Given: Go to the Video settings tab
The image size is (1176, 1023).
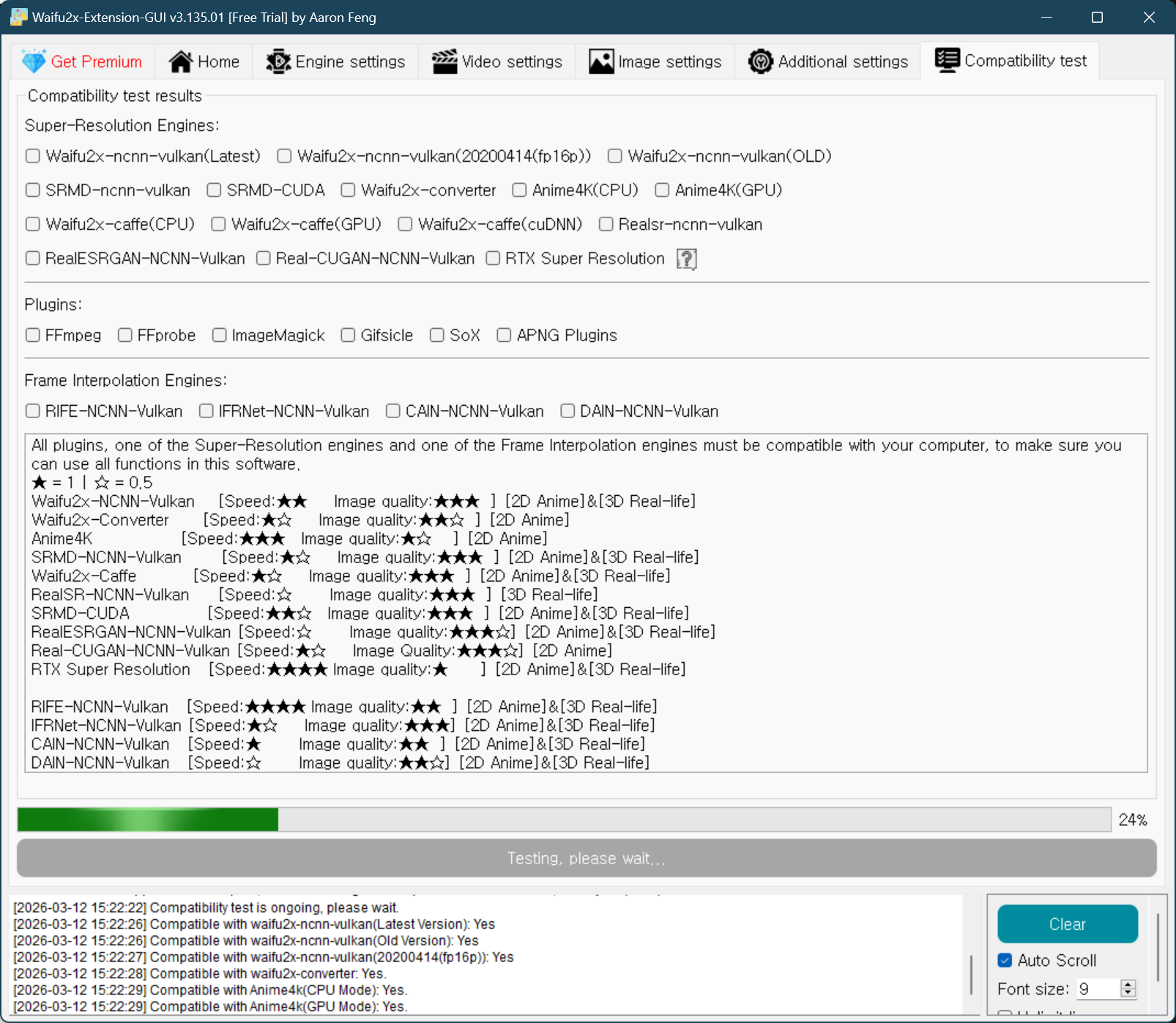Looking at the screenshot, I should click(497, 62).
